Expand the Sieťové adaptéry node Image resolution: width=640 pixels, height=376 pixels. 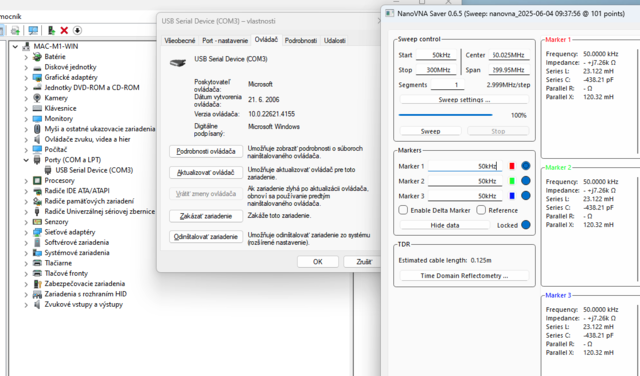26,232
